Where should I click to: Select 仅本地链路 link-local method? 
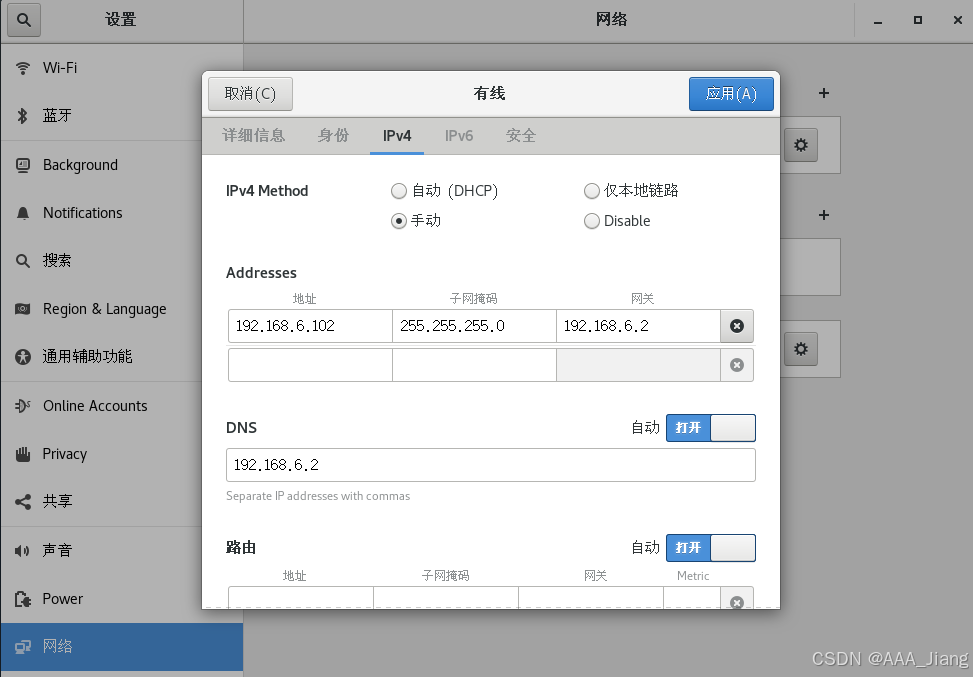[631, 191]
